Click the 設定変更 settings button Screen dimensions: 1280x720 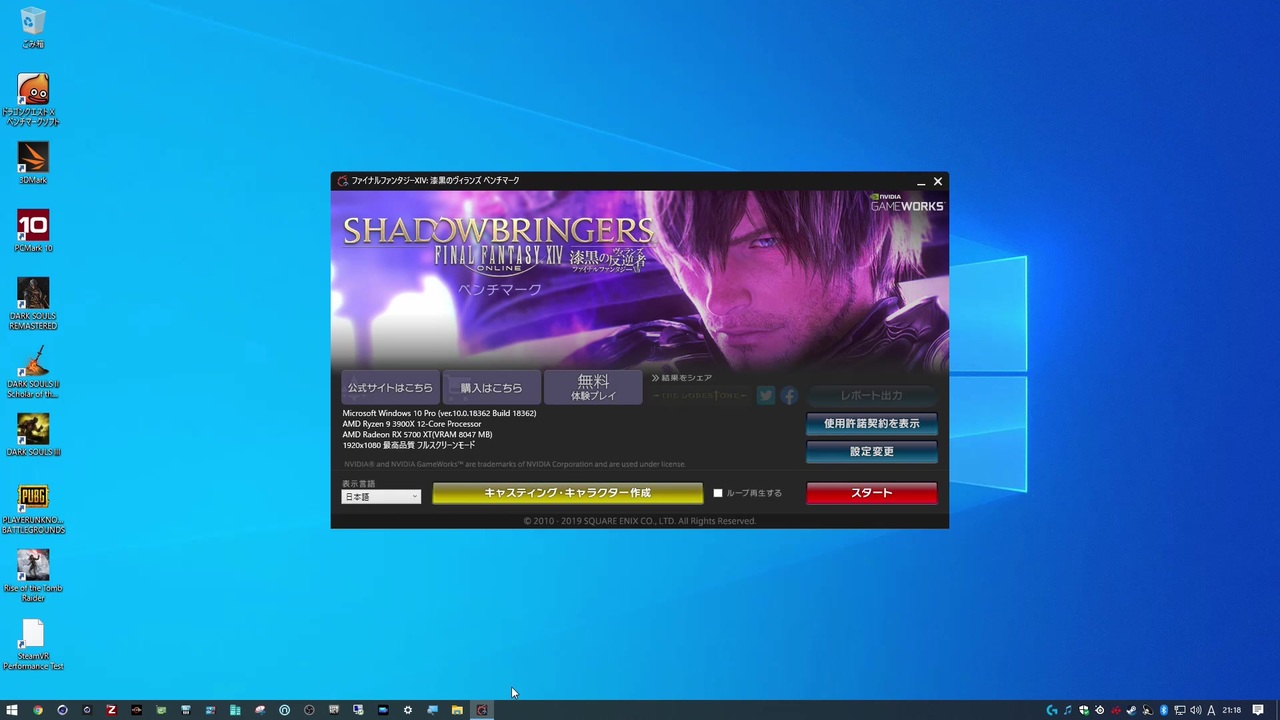(871, 452)
